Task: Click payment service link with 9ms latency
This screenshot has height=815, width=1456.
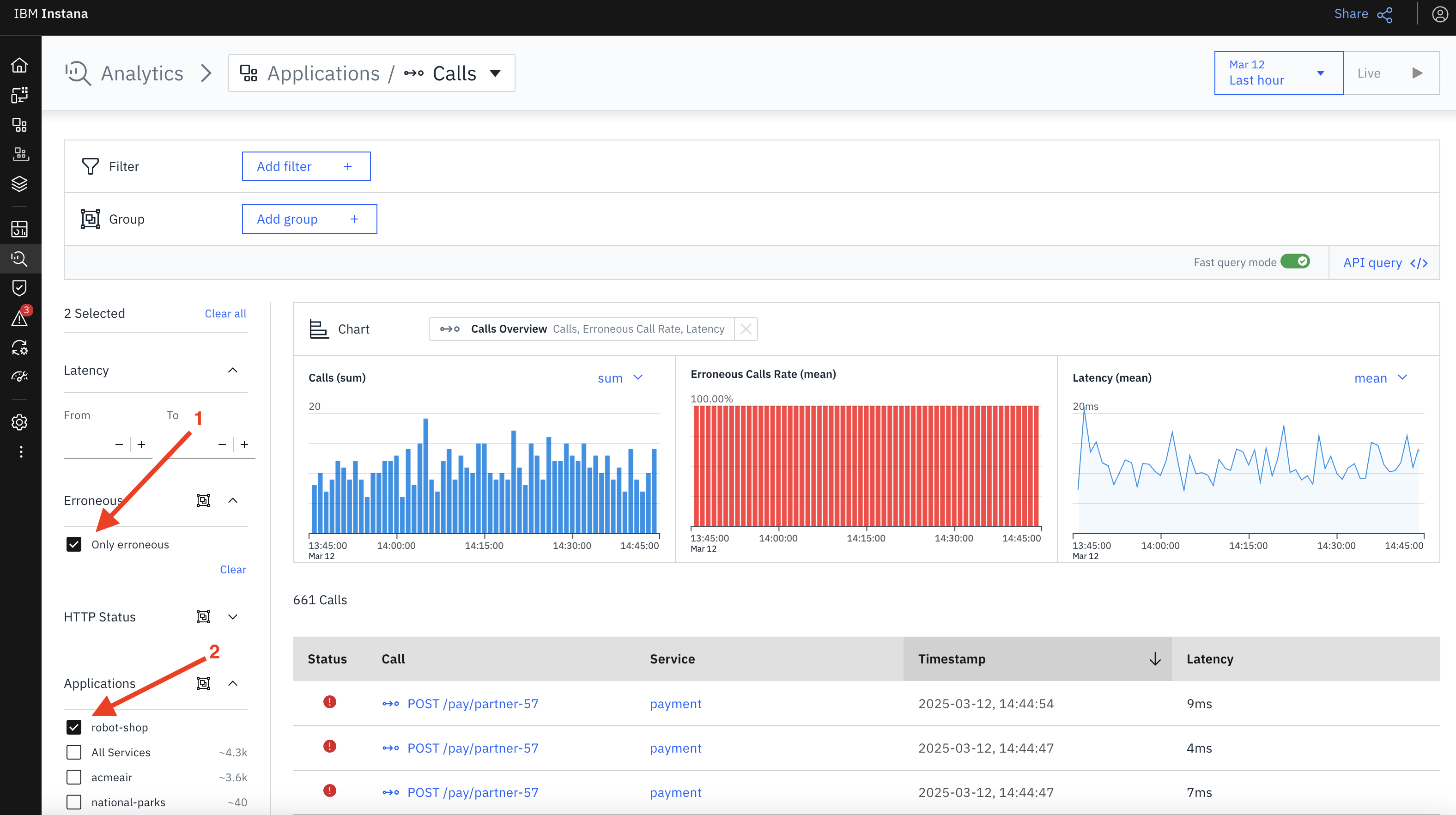Action: 675,704
